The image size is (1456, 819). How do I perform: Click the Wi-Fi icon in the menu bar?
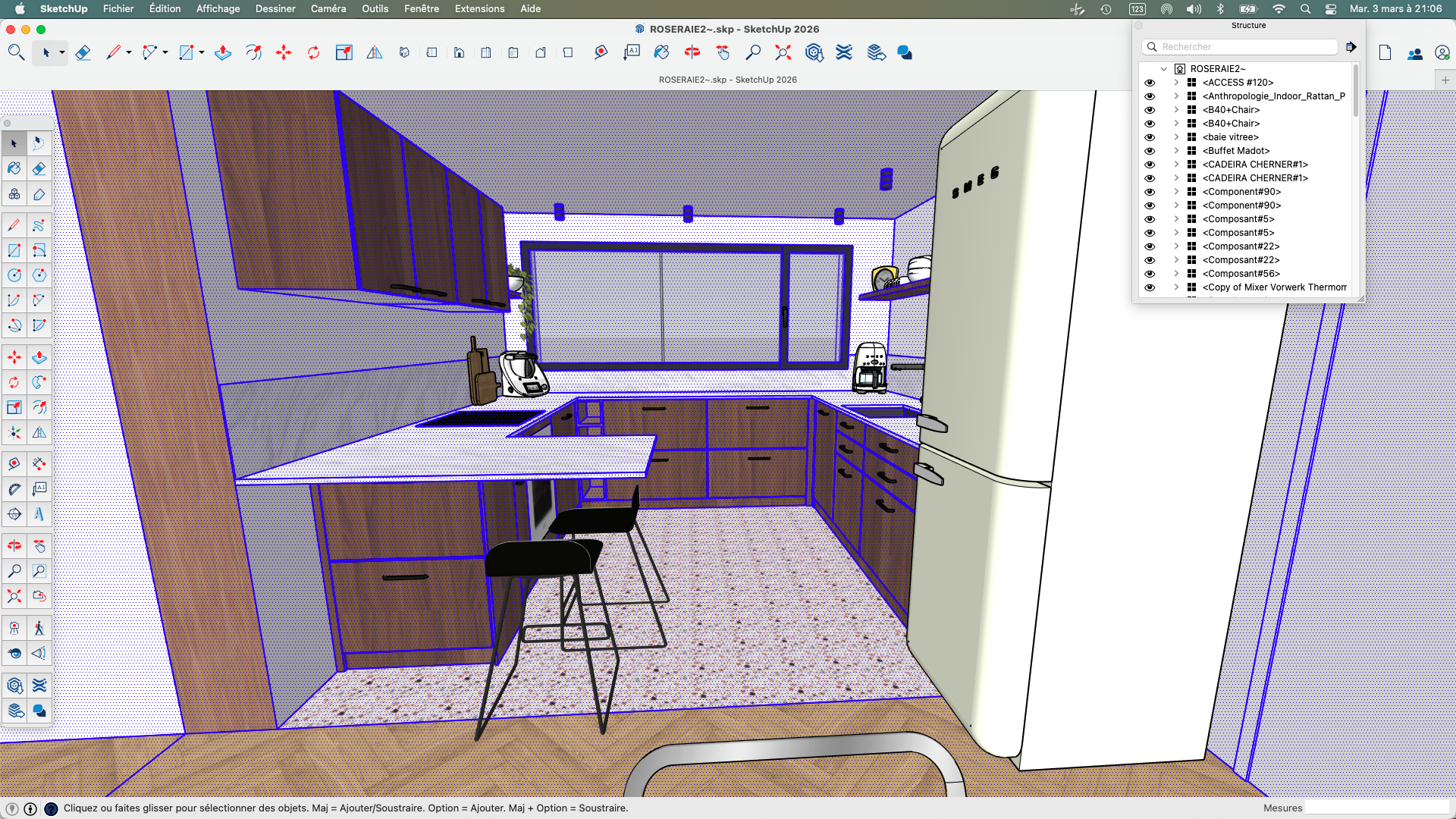[x=1279, y=8]
